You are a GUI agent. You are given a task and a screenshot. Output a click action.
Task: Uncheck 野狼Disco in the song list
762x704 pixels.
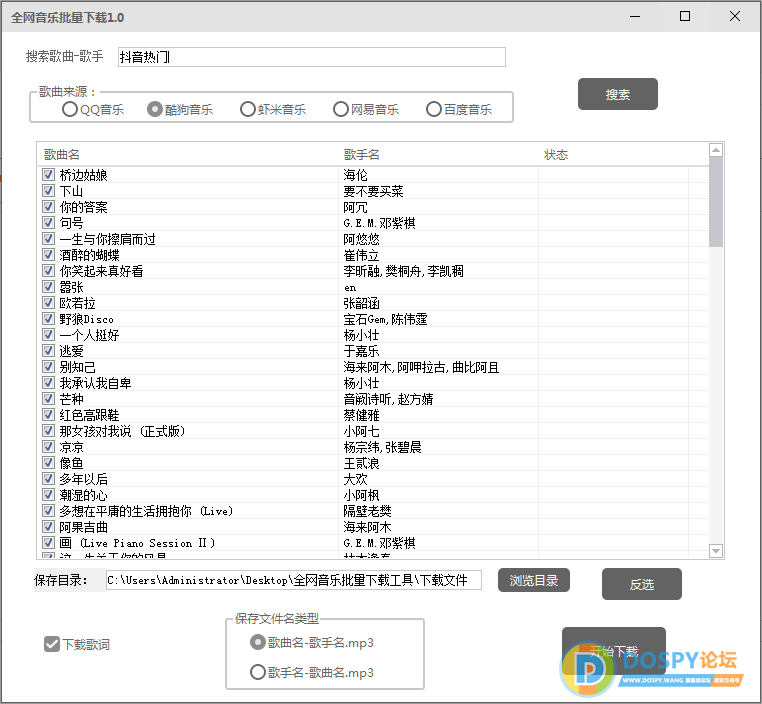49,319
